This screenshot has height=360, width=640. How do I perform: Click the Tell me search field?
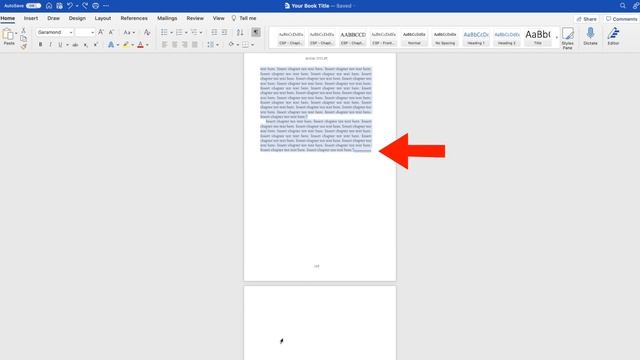244,18
